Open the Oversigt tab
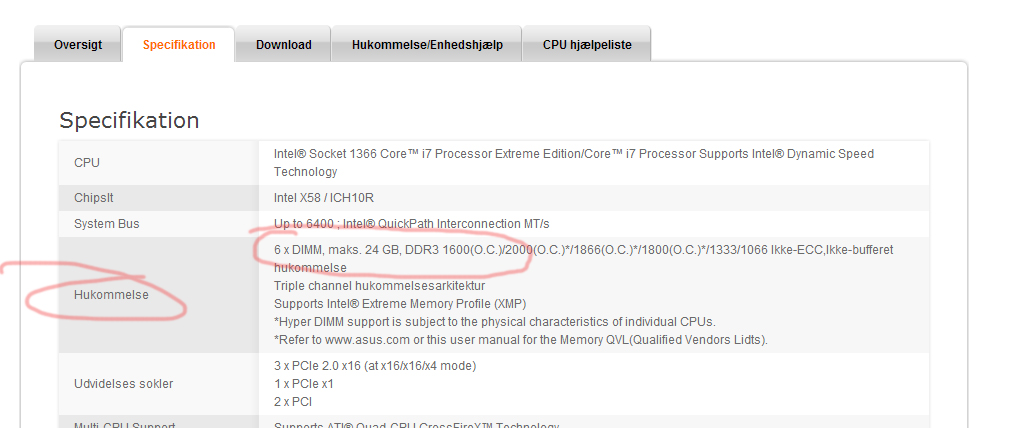Image resolution: width=1012 pixels, height=428 pixels. click(78, 45)
